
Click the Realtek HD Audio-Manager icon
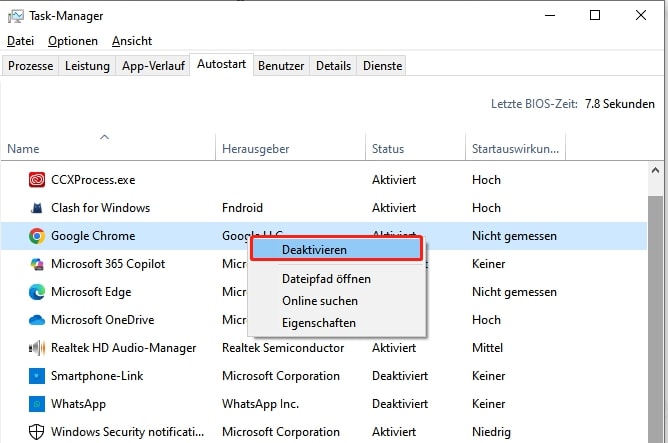click(x=37, y=348)
